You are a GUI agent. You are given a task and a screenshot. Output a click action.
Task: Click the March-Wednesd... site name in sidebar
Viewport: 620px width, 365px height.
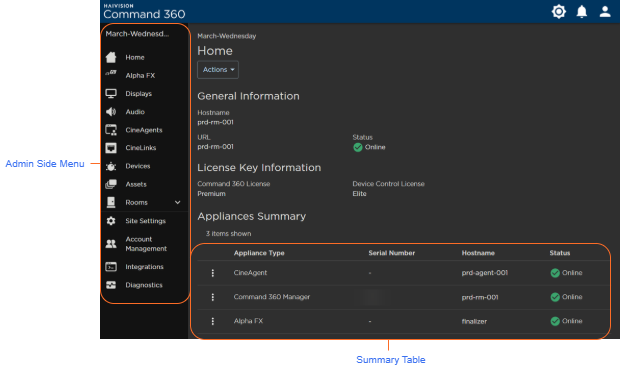137,34
